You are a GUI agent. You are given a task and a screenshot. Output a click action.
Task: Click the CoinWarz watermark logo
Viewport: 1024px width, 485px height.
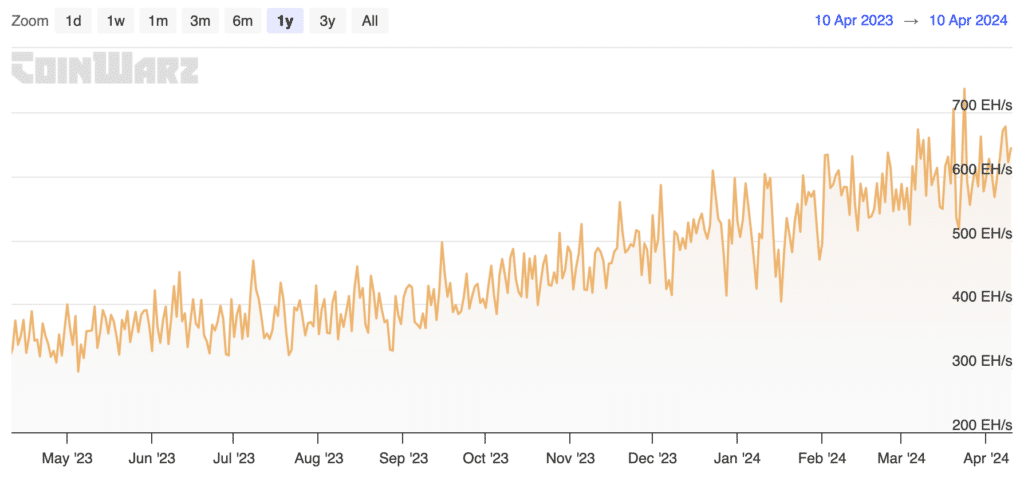point(105,69)
